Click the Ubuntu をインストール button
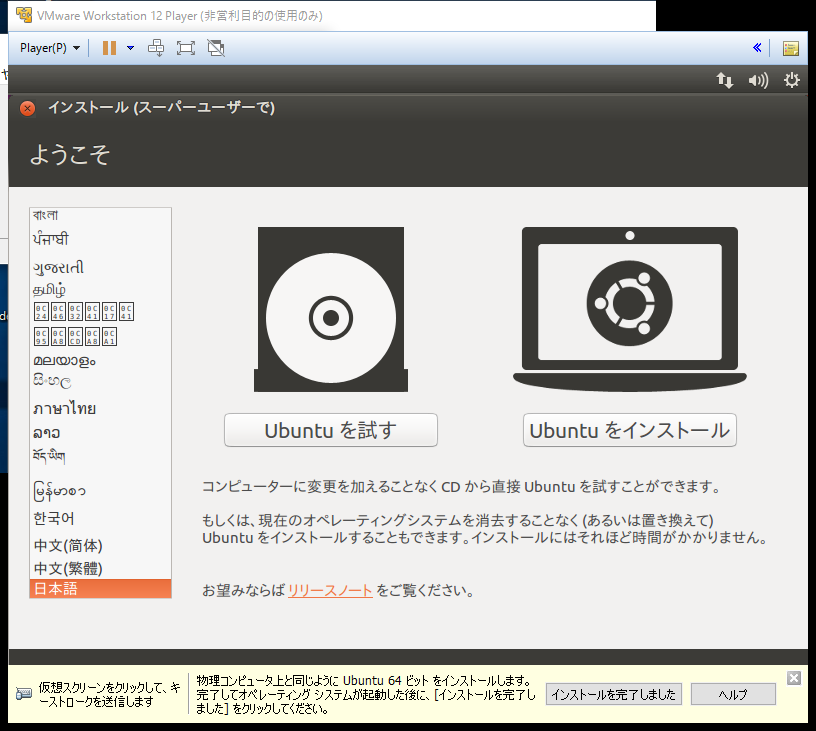816x731 pixels. (x=630, y=430)
